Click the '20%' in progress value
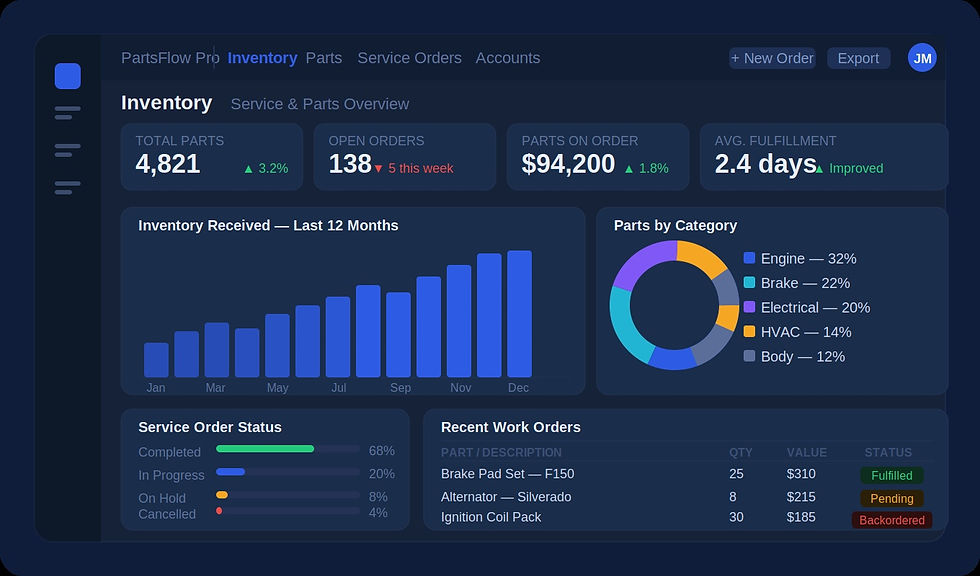 tap(381, 474)
